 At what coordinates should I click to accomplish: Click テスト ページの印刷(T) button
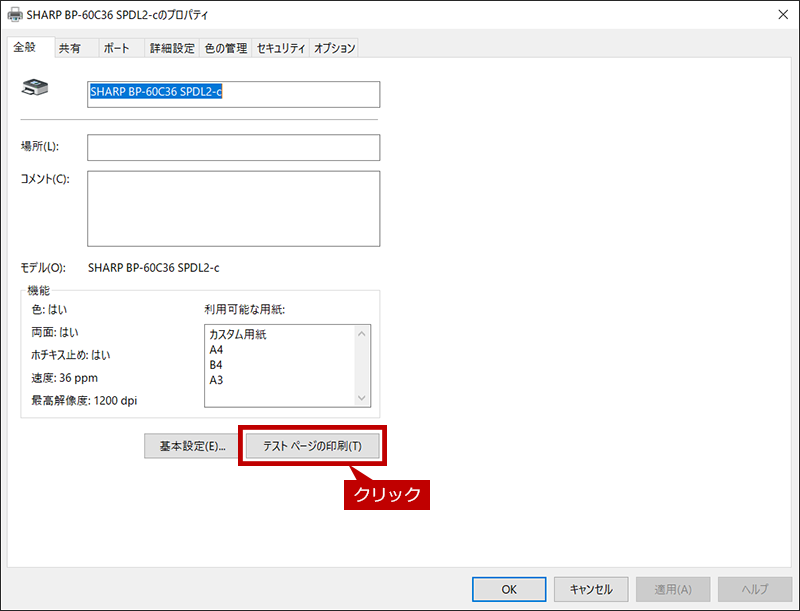click(312, 446)
